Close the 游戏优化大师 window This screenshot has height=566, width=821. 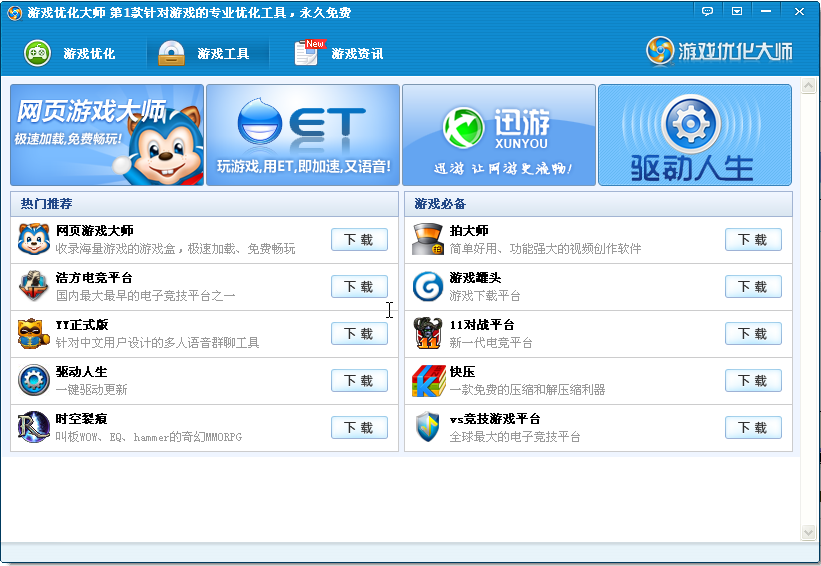(799, 11)
